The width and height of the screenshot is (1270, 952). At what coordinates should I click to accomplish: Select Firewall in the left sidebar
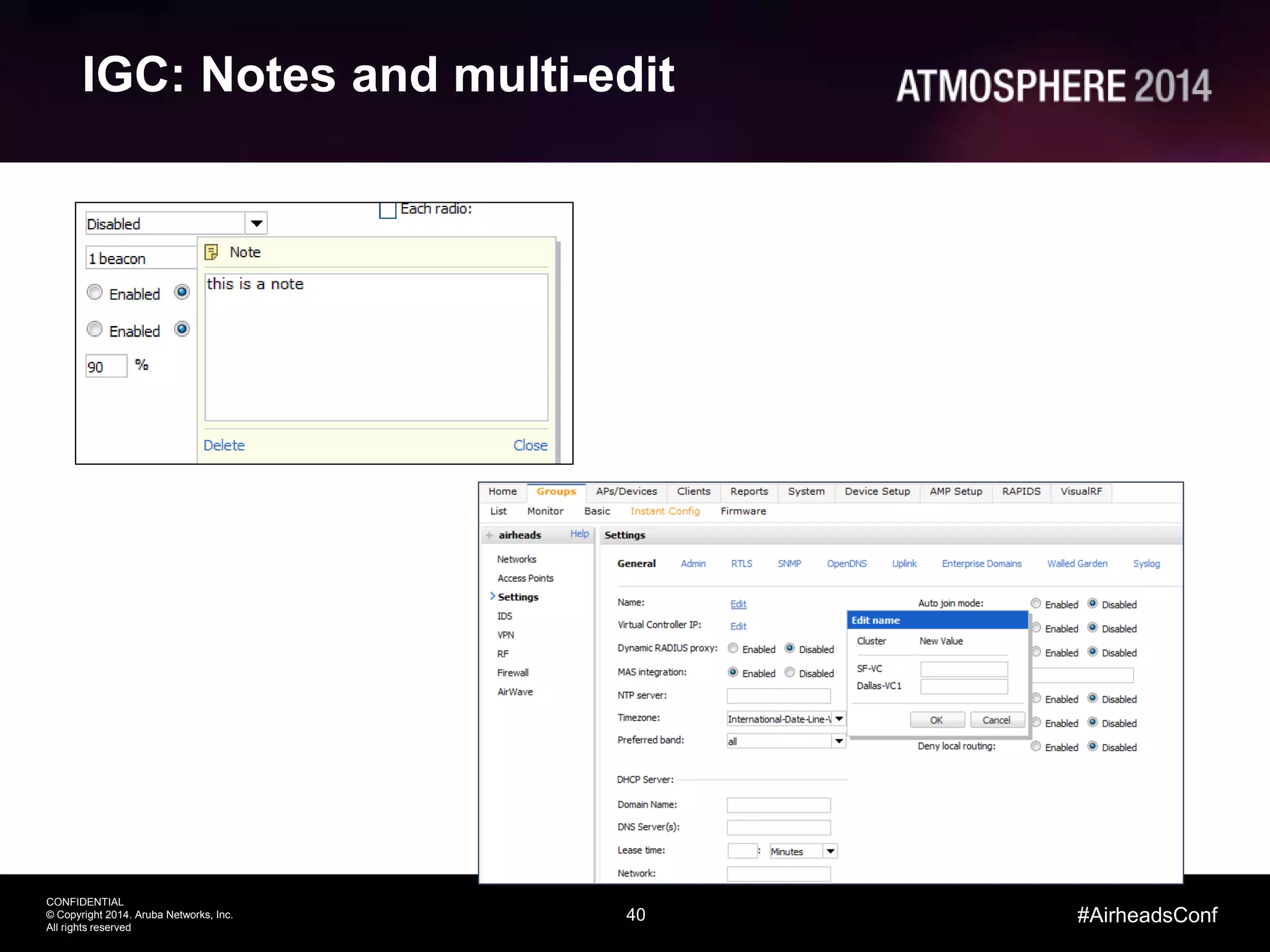(513, 672)
